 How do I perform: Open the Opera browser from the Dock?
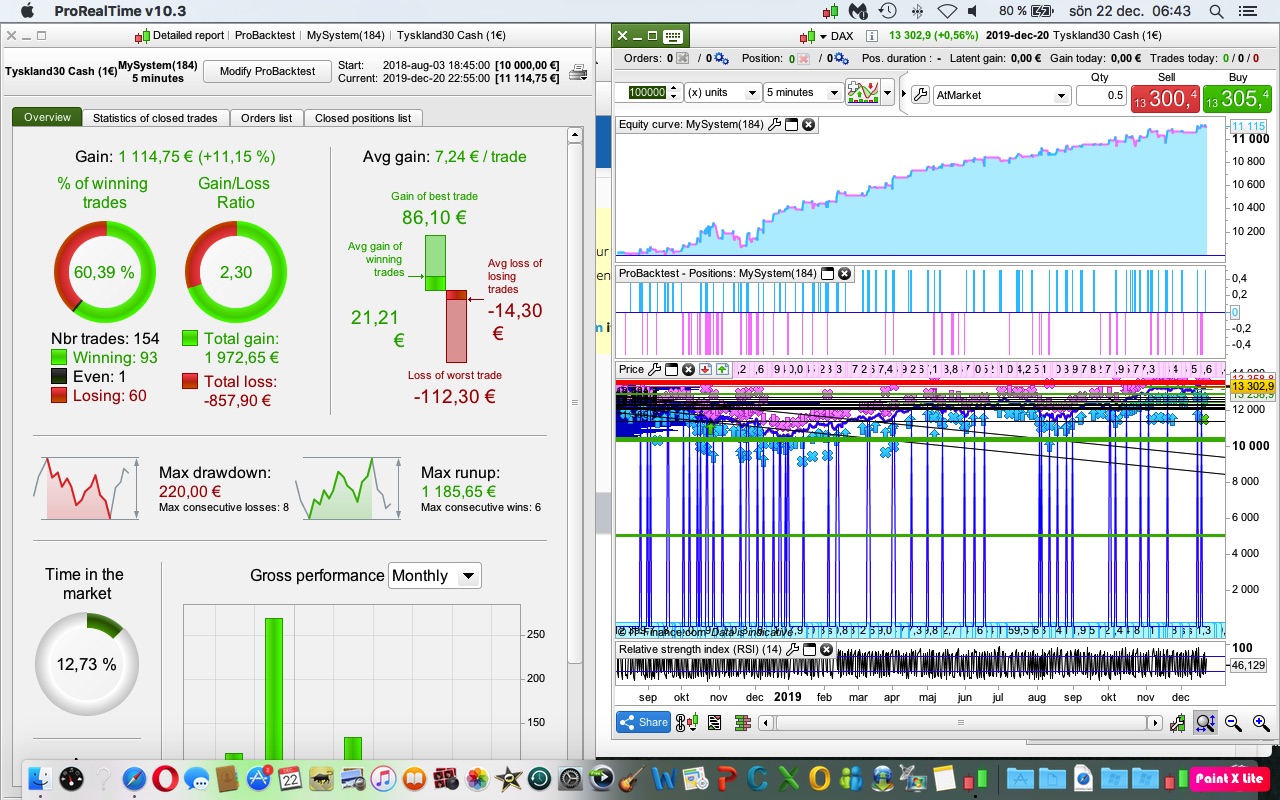pos(165,778)
